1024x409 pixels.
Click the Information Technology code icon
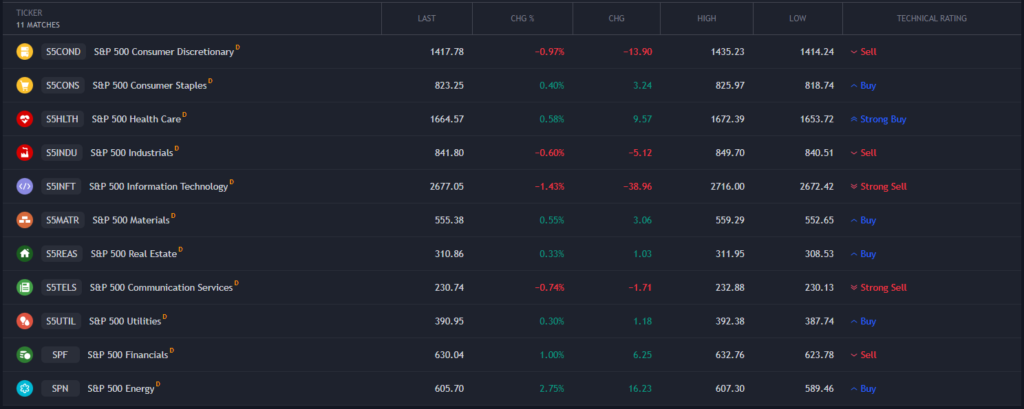25,186
